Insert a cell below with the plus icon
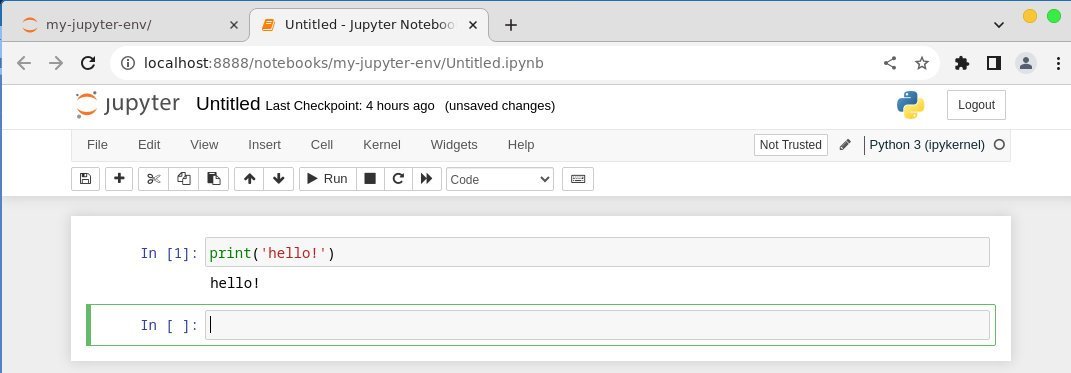The image size is (1071, 373). [x=119, y=179]
